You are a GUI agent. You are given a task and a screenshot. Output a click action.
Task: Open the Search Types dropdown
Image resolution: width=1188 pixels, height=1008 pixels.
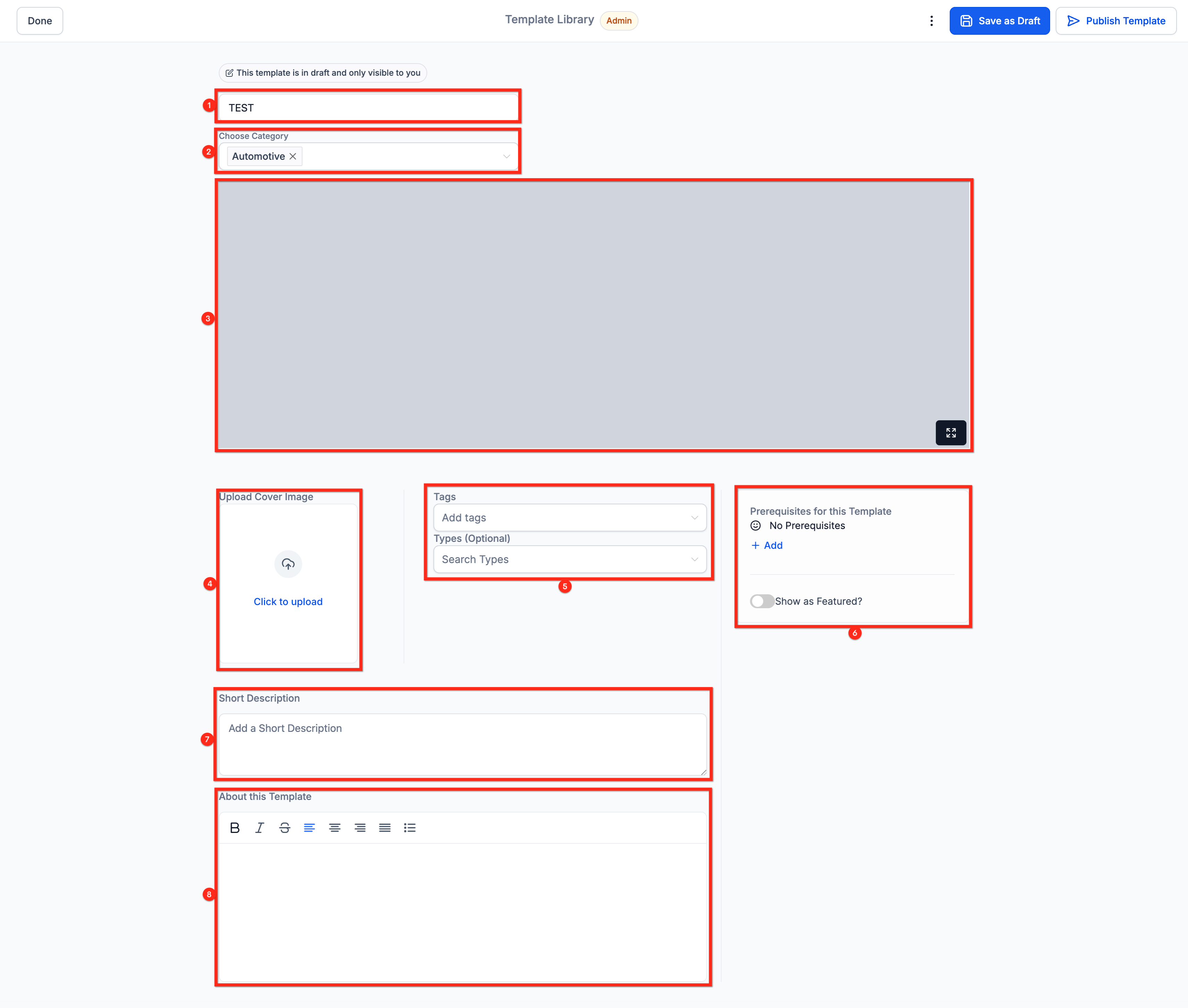coord(694,560)
